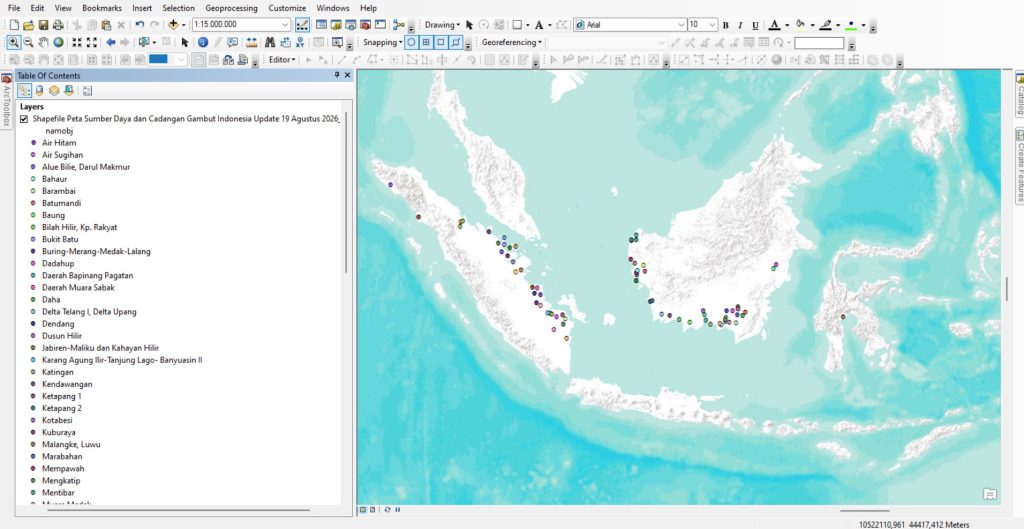
Task: List layers by Selection
Action: point(69,91)
